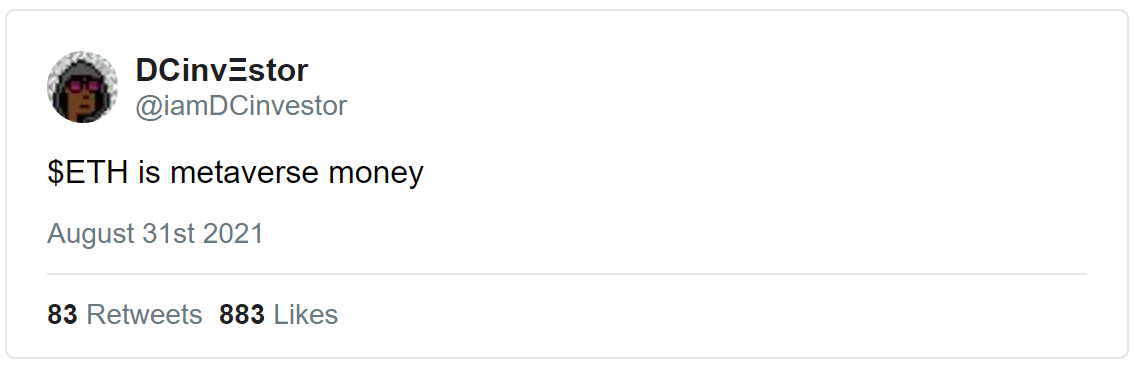
Task: Click the Ξ symbol in the display name
Action: tap(235, 70)
